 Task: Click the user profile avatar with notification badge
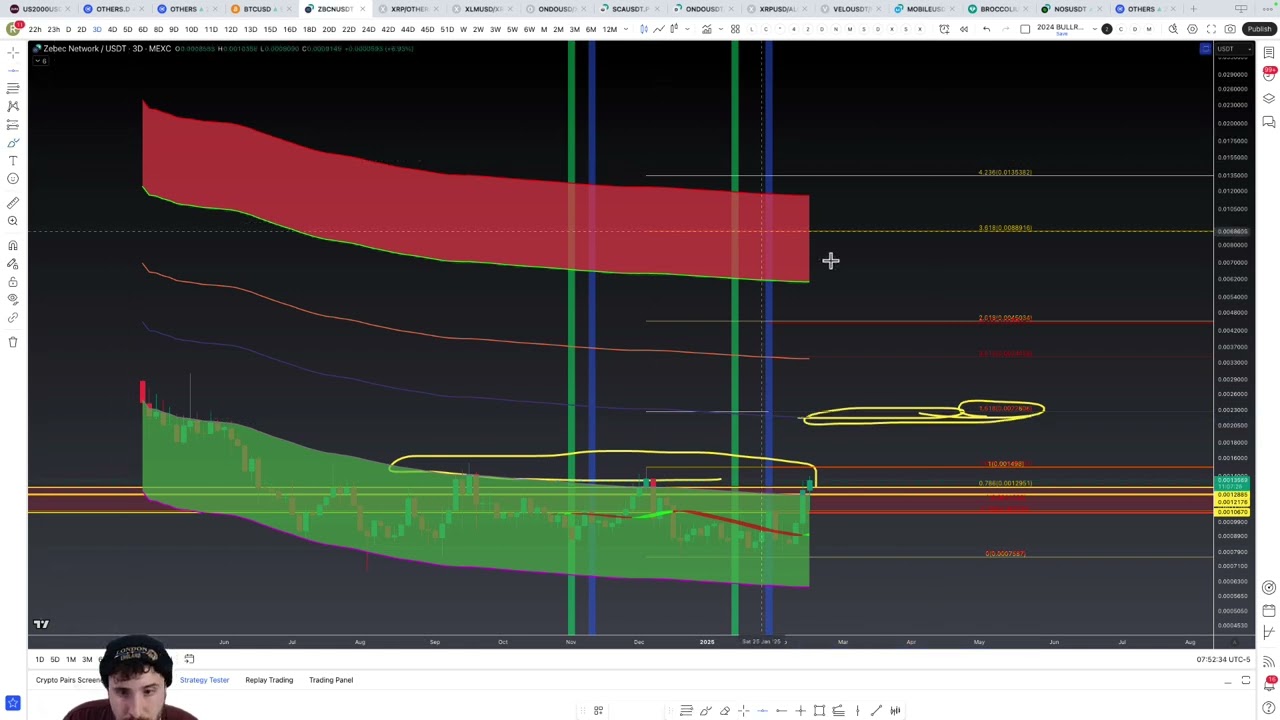[x=13, y=28]
